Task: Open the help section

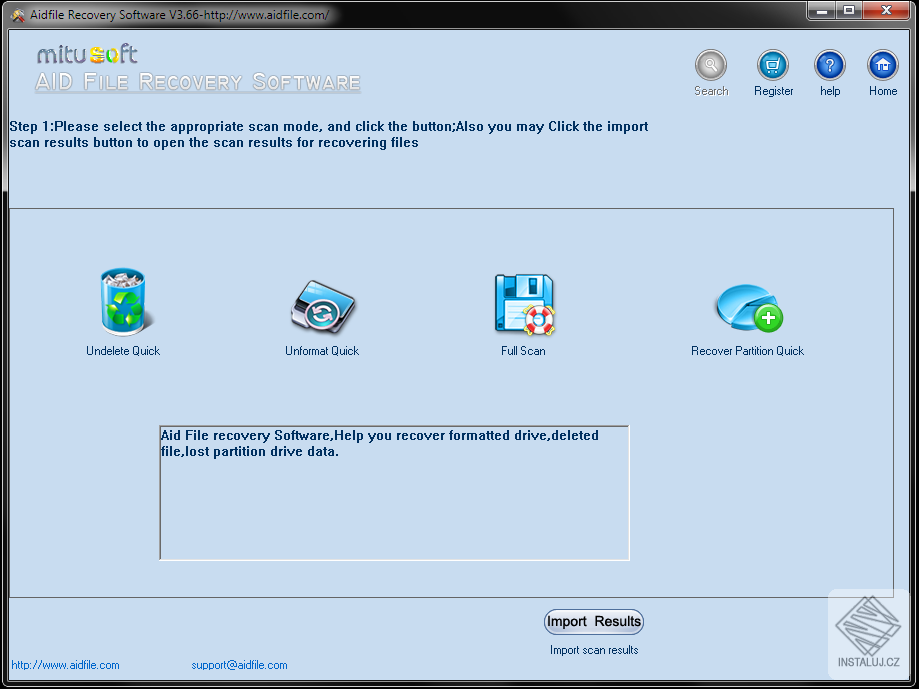Action: tap(829, 70)
